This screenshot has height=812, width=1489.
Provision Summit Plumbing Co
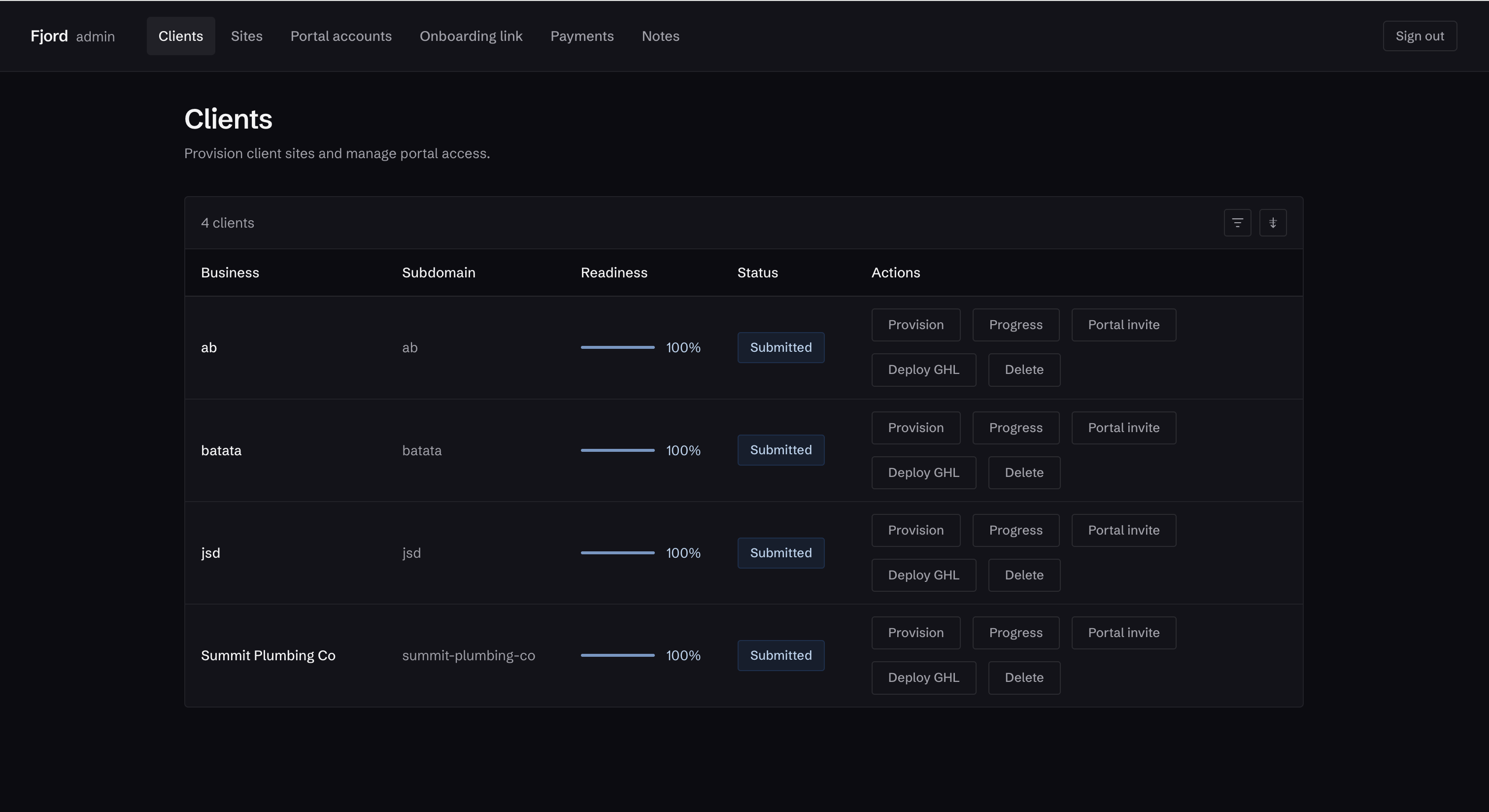click(x=915, y=633)
